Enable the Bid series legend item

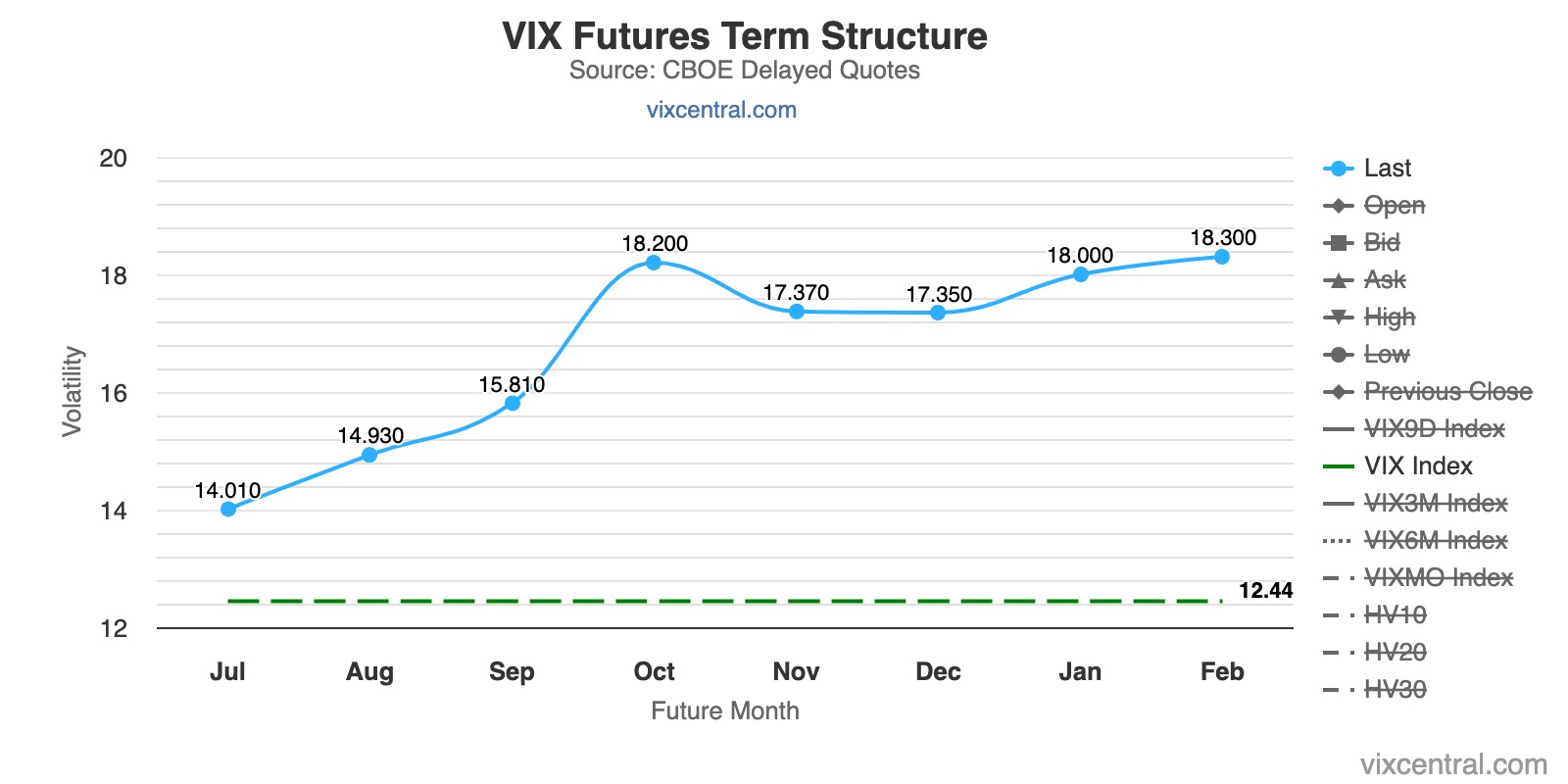click(1382, 243)
